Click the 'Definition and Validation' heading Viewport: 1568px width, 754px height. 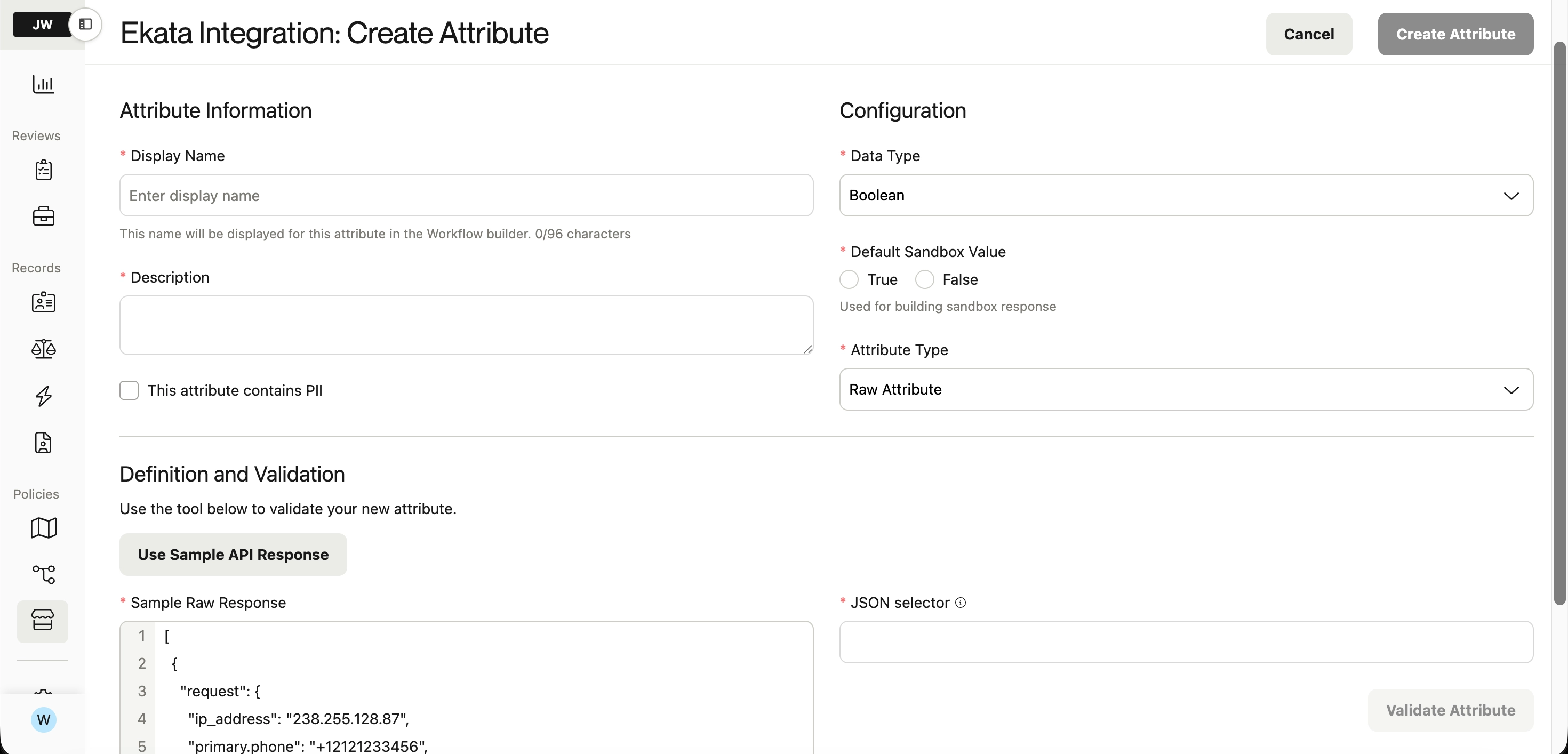click(233, 474)
